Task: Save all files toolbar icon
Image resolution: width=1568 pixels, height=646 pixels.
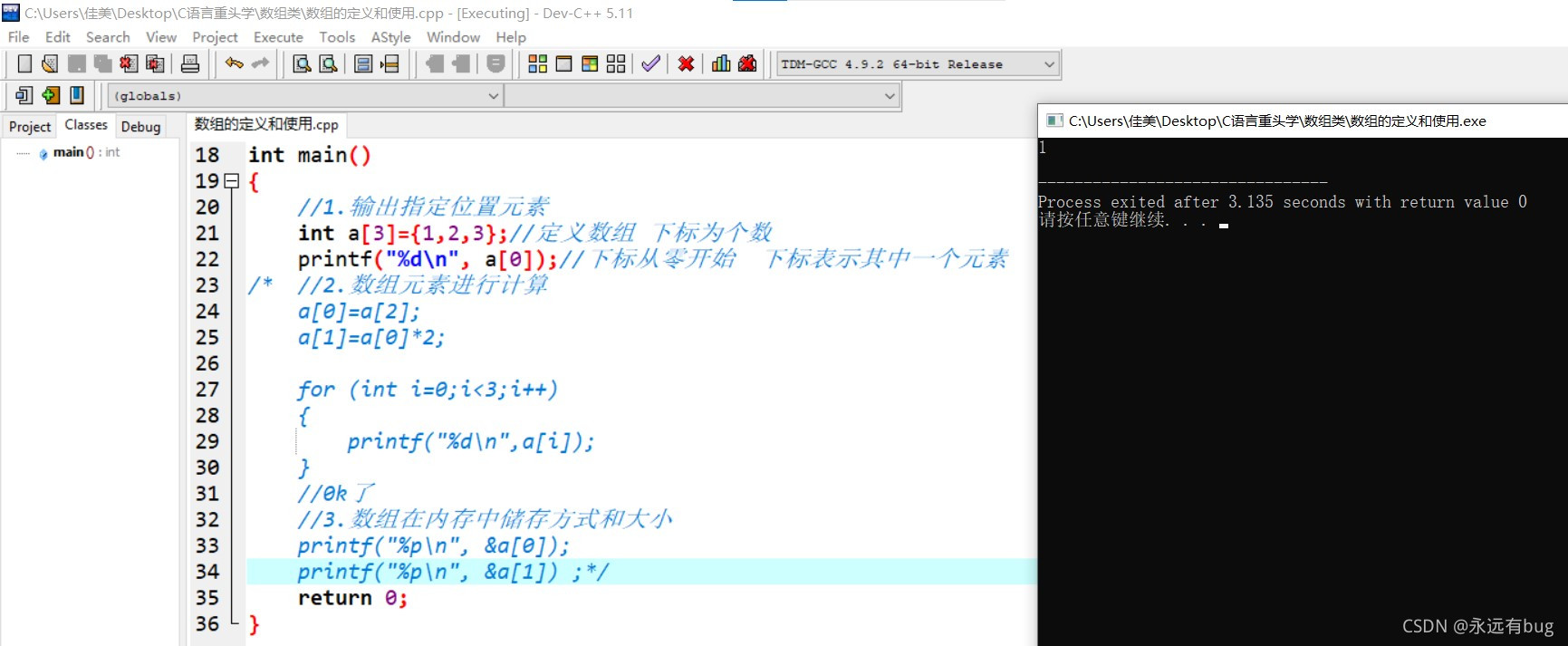Action: click(102, 63)
